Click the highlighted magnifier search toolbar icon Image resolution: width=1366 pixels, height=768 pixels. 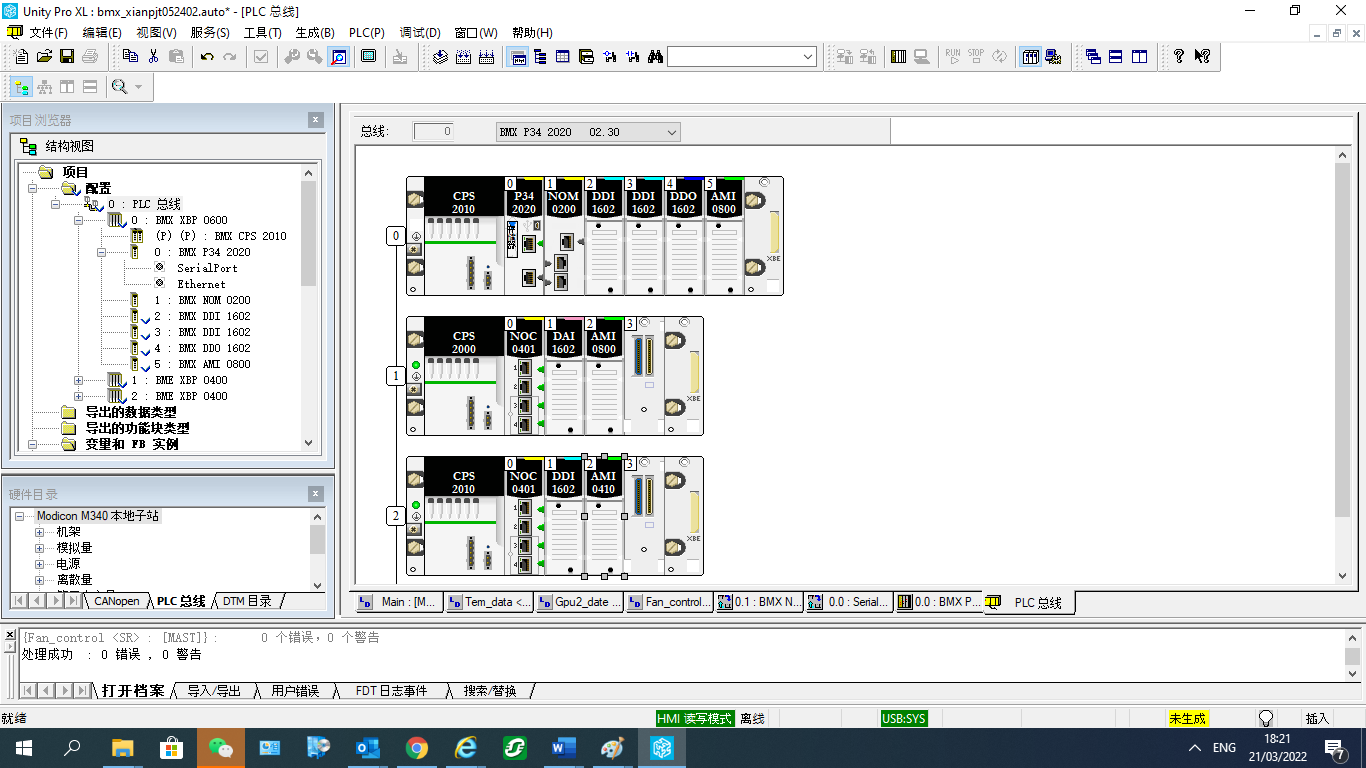click(338, 57)
